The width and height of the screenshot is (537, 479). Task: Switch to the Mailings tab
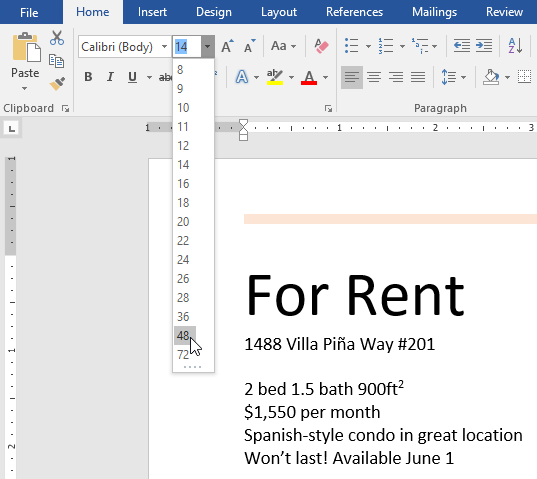(x=434, y=12)
